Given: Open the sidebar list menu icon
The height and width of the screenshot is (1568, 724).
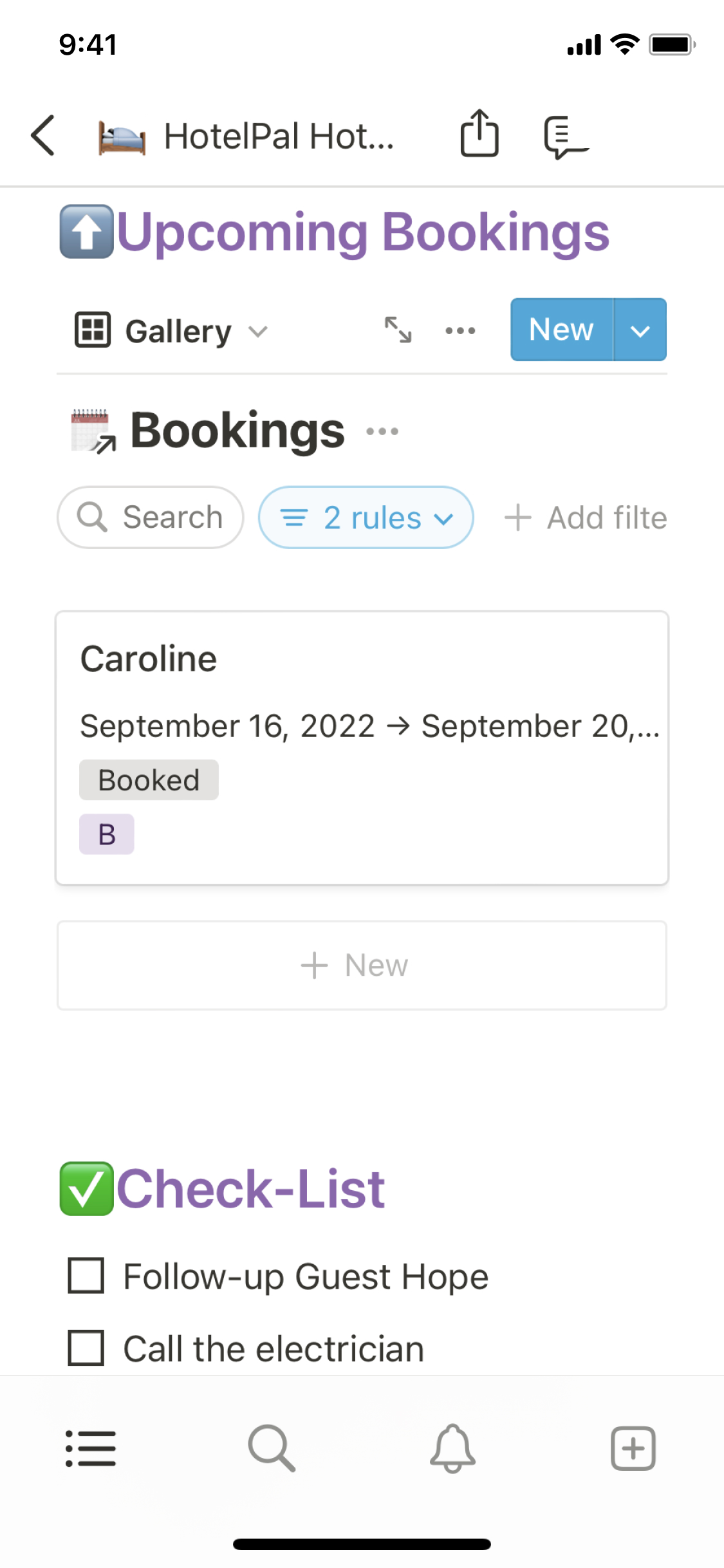Looking at the screenshot, I should click(x=91, y=1448).
